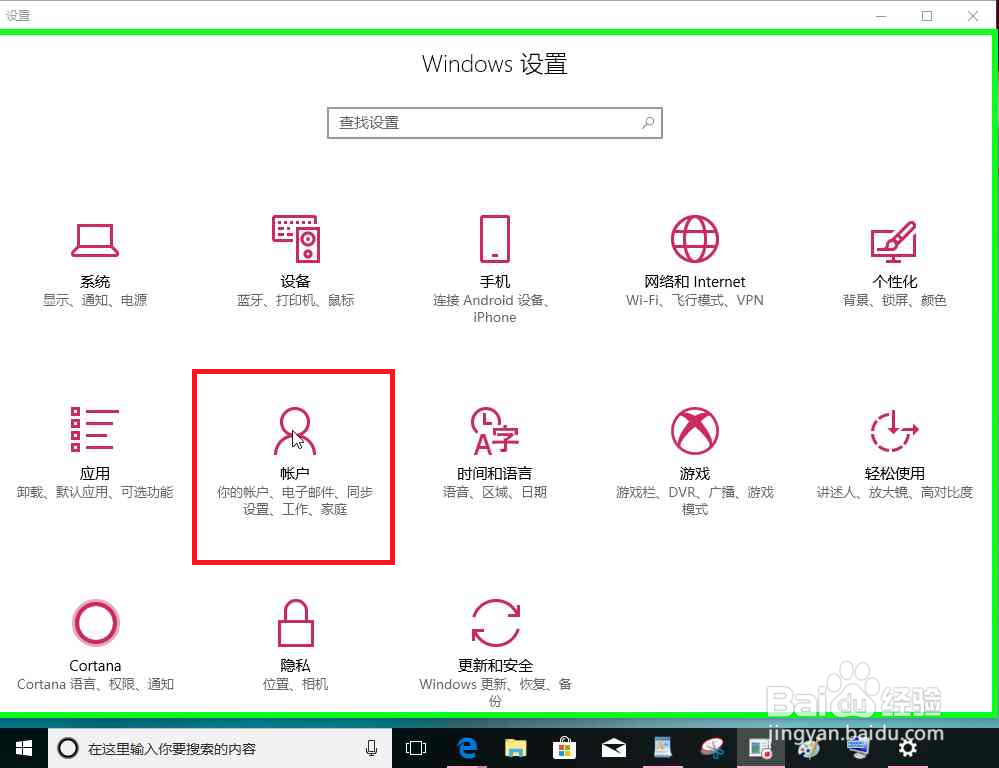Click the 卸载、默认应用、可选功能 description

point(94,492)
